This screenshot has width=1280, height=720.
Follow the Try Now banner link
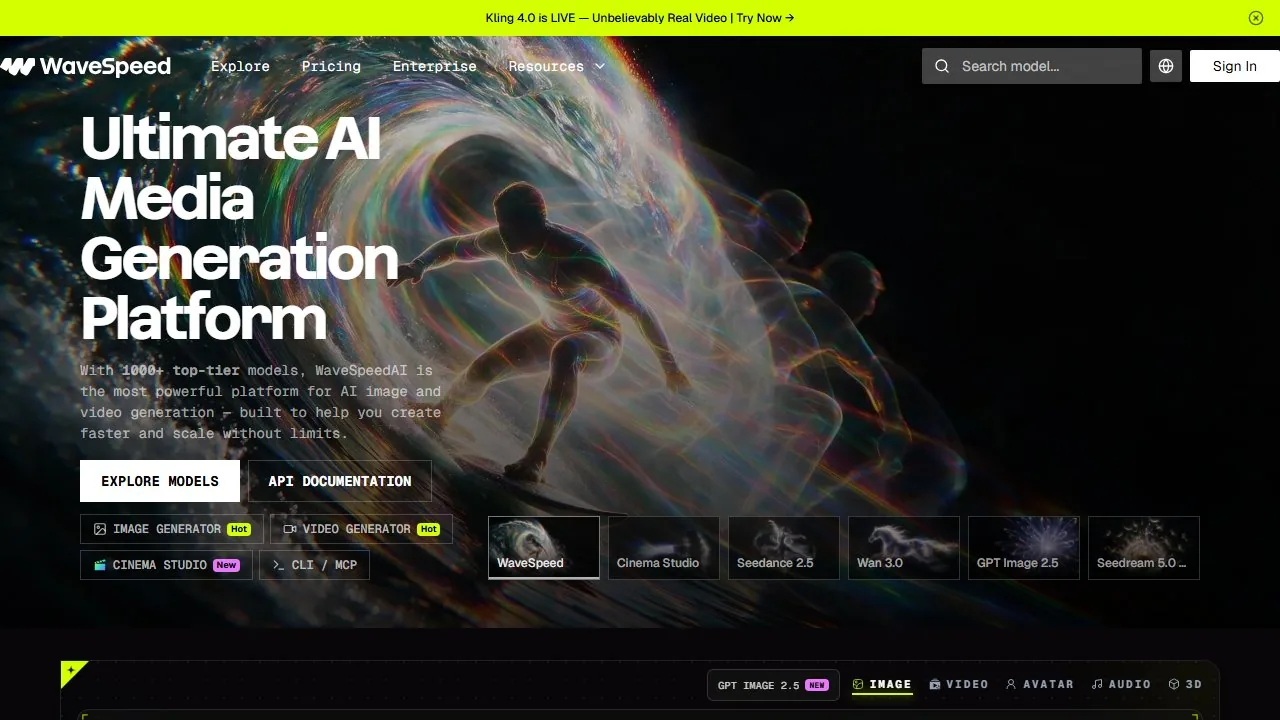[766, 18]
